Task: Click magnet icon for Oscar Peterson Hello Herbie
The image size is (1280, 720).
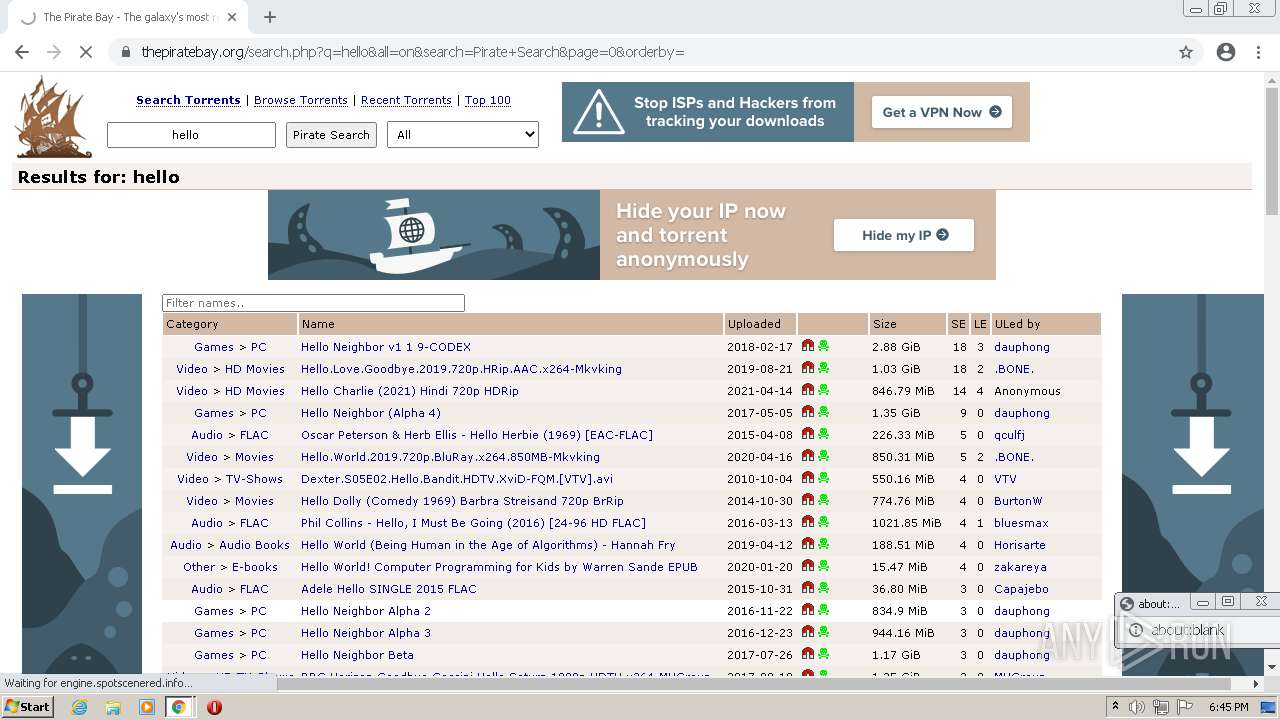Action: pos(808,434)
